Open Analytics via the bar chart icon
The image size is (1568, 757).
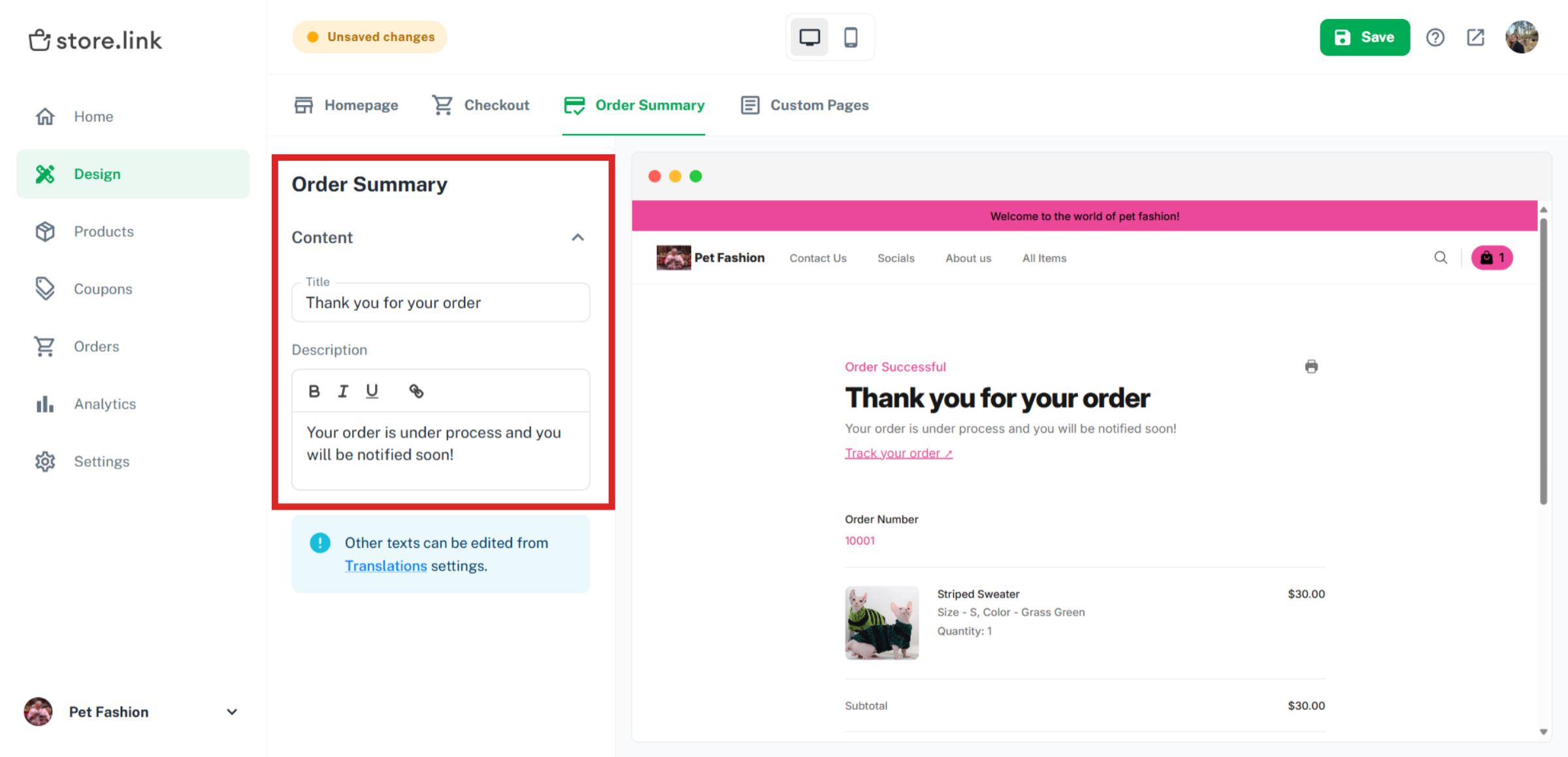[x=44, y=404]
